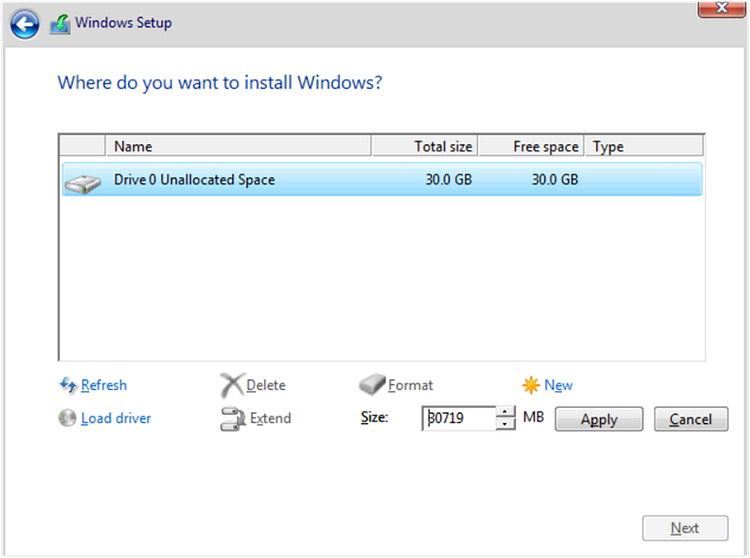Viewport: 750px width, 558px height.
Task: Click the Delete text option
Action: [x=266, y=385]
